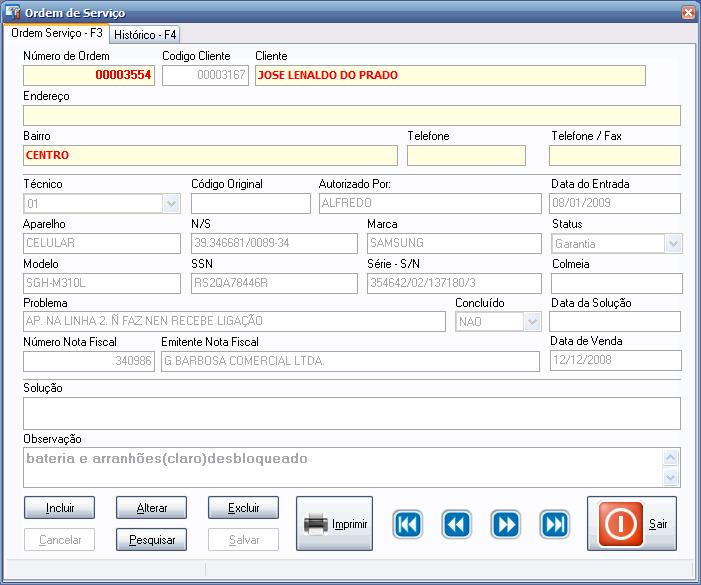Click the window title bar app icon
The width and height of the screenshot is (701, 585).
pyautogui.click(x=12, y=12)
